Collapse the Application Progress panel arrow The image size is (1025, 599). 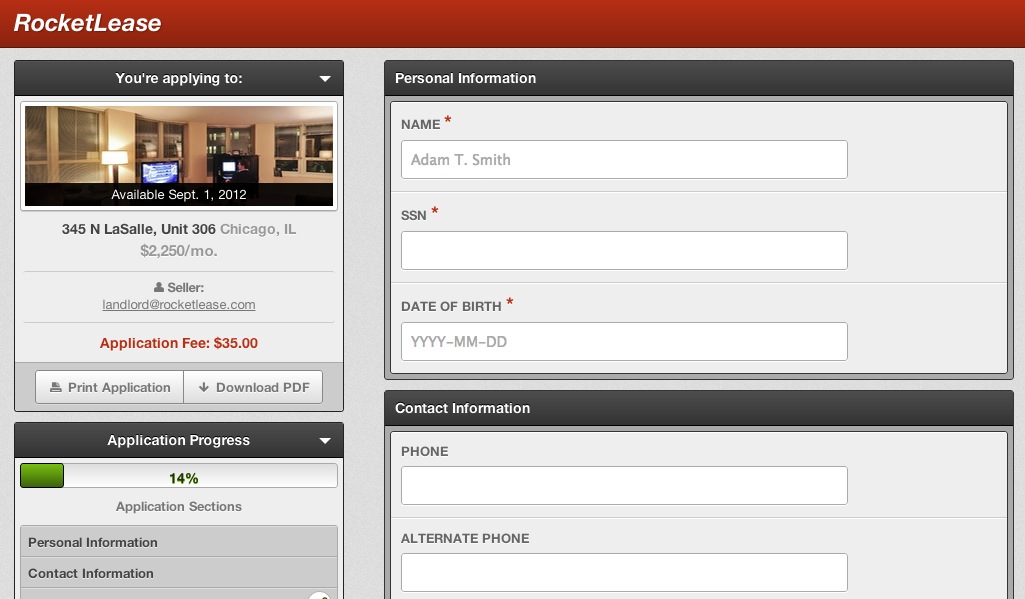[325, 441]
